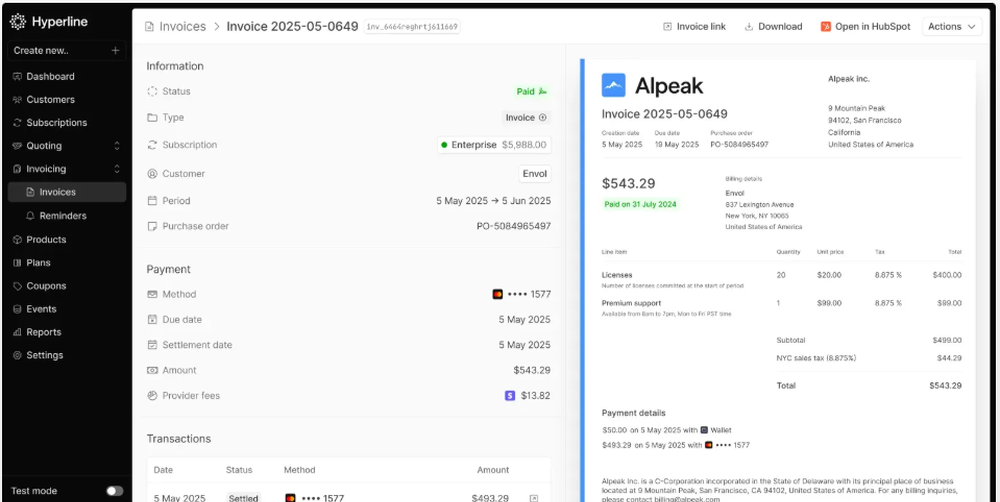
Task: Click the plus icon beside Create new
Action: pos(115,50)
